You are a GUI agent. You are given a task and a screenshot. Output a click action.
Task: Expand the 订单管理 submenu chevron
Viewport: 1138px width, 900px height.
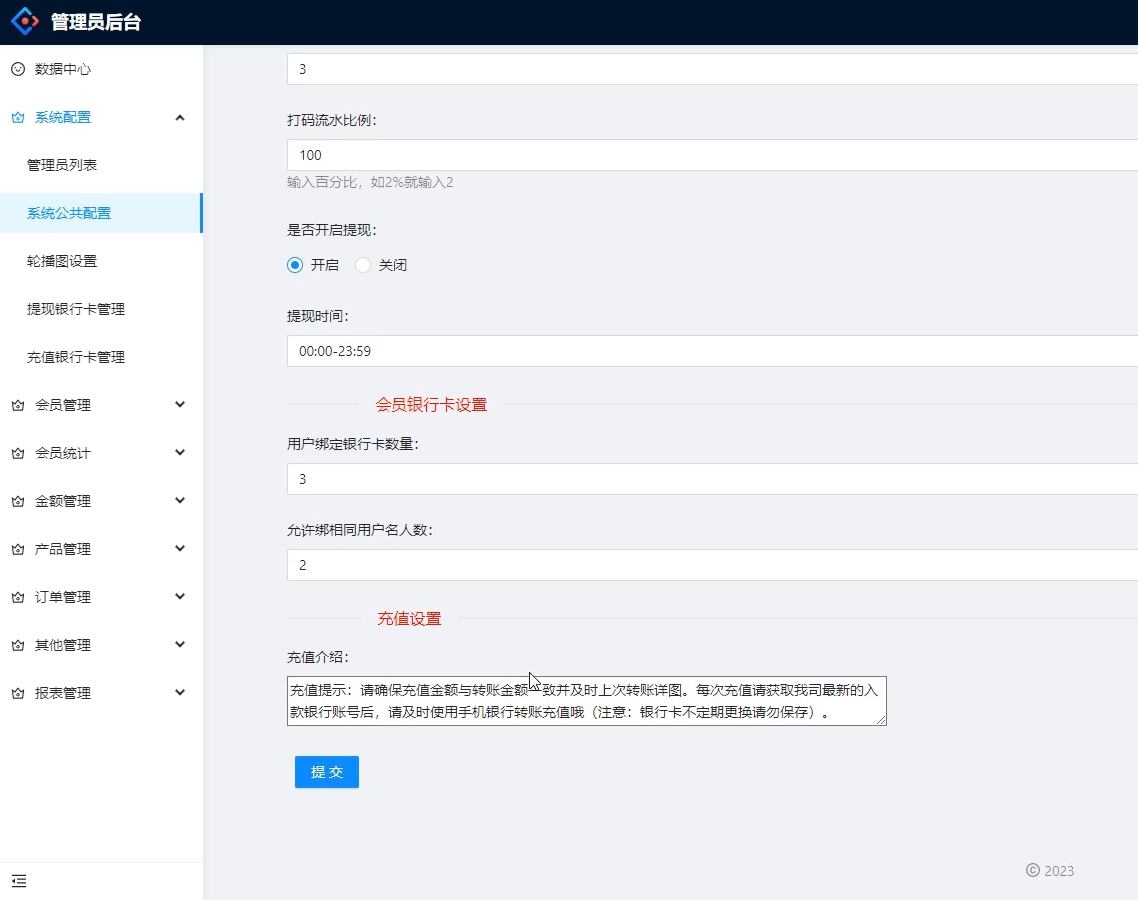coord(180,597)
